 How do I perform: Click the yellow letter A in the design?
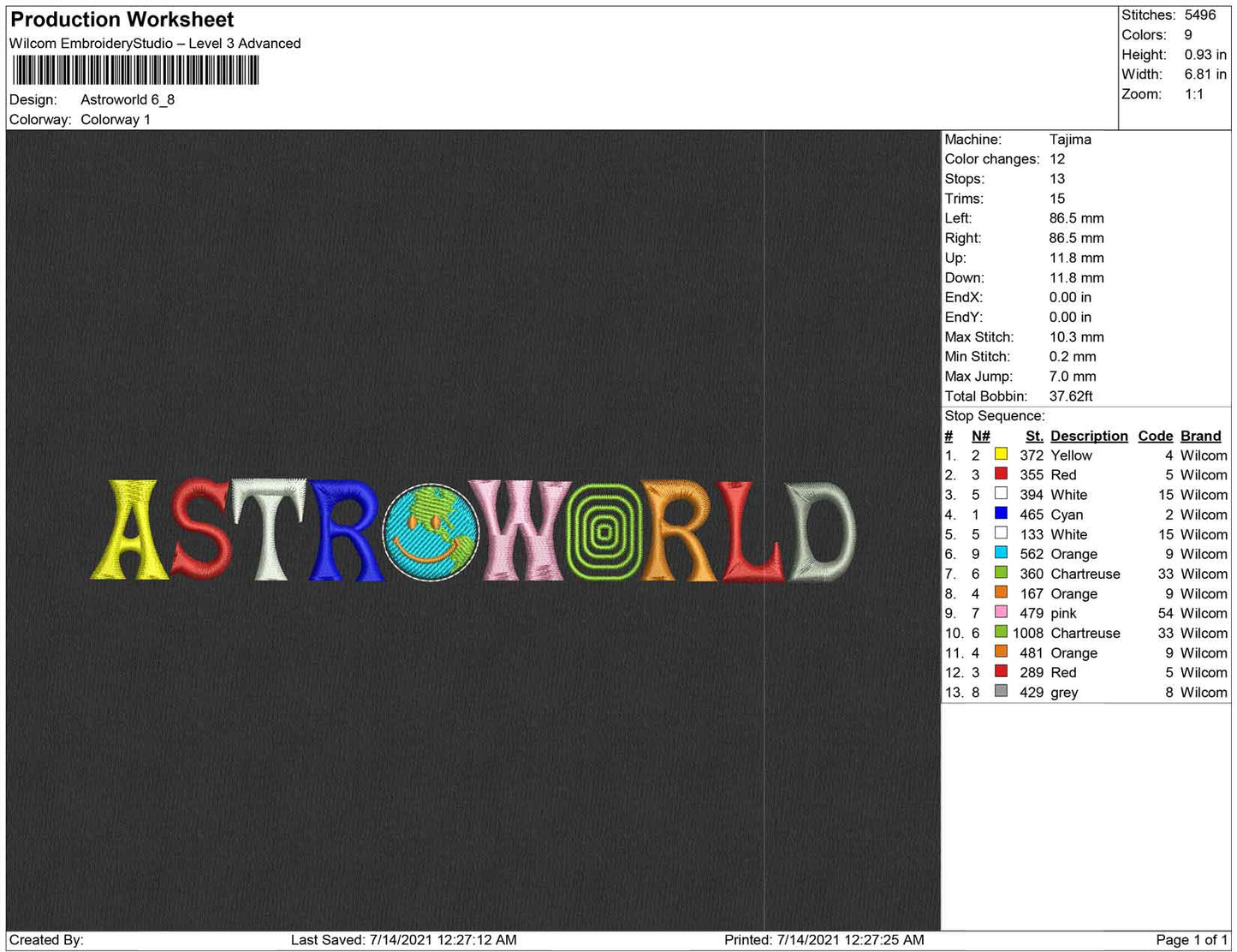click(x=130, y=531)
